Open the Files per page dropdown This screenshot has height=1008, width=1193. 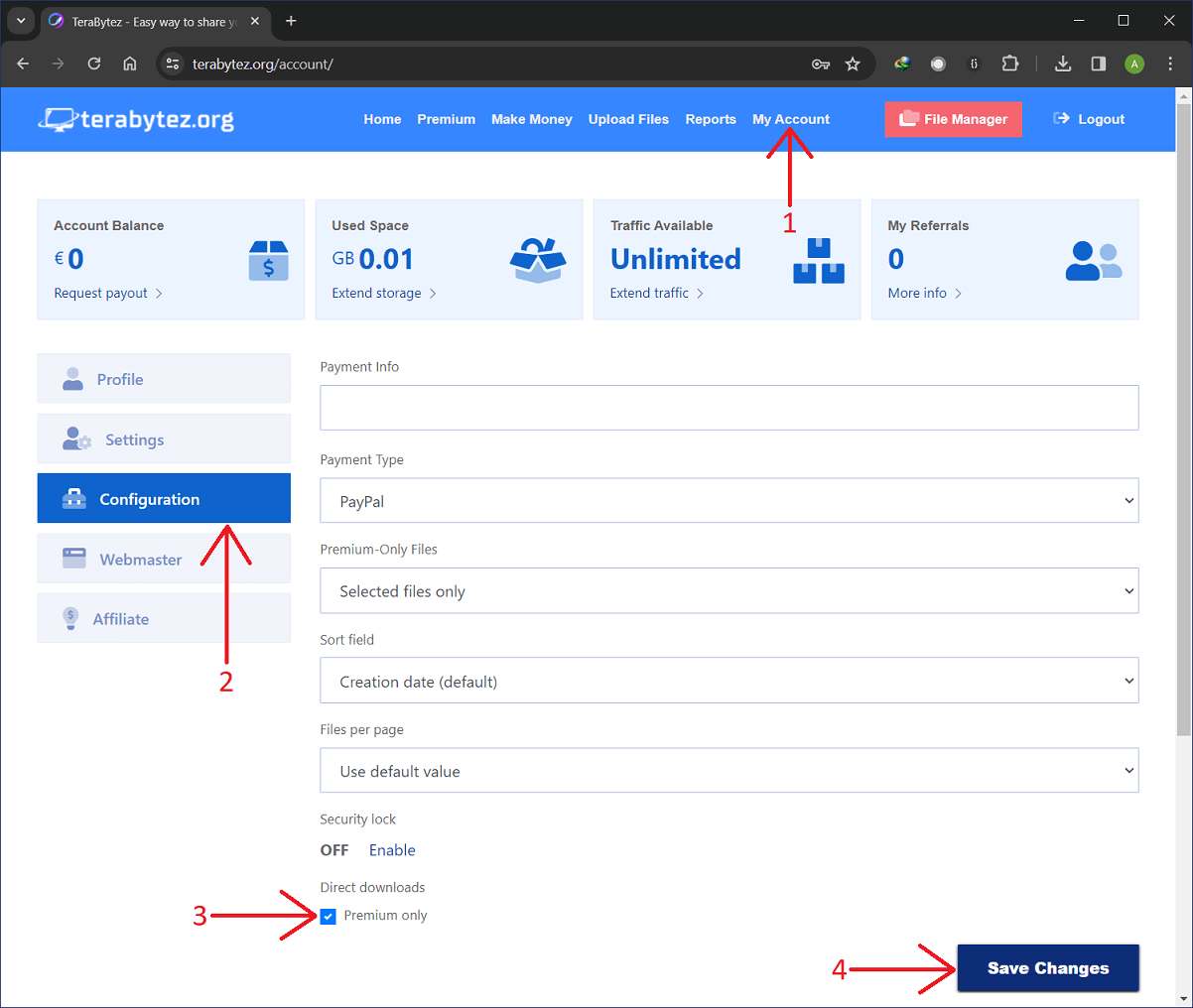click(x=729, y=770)
